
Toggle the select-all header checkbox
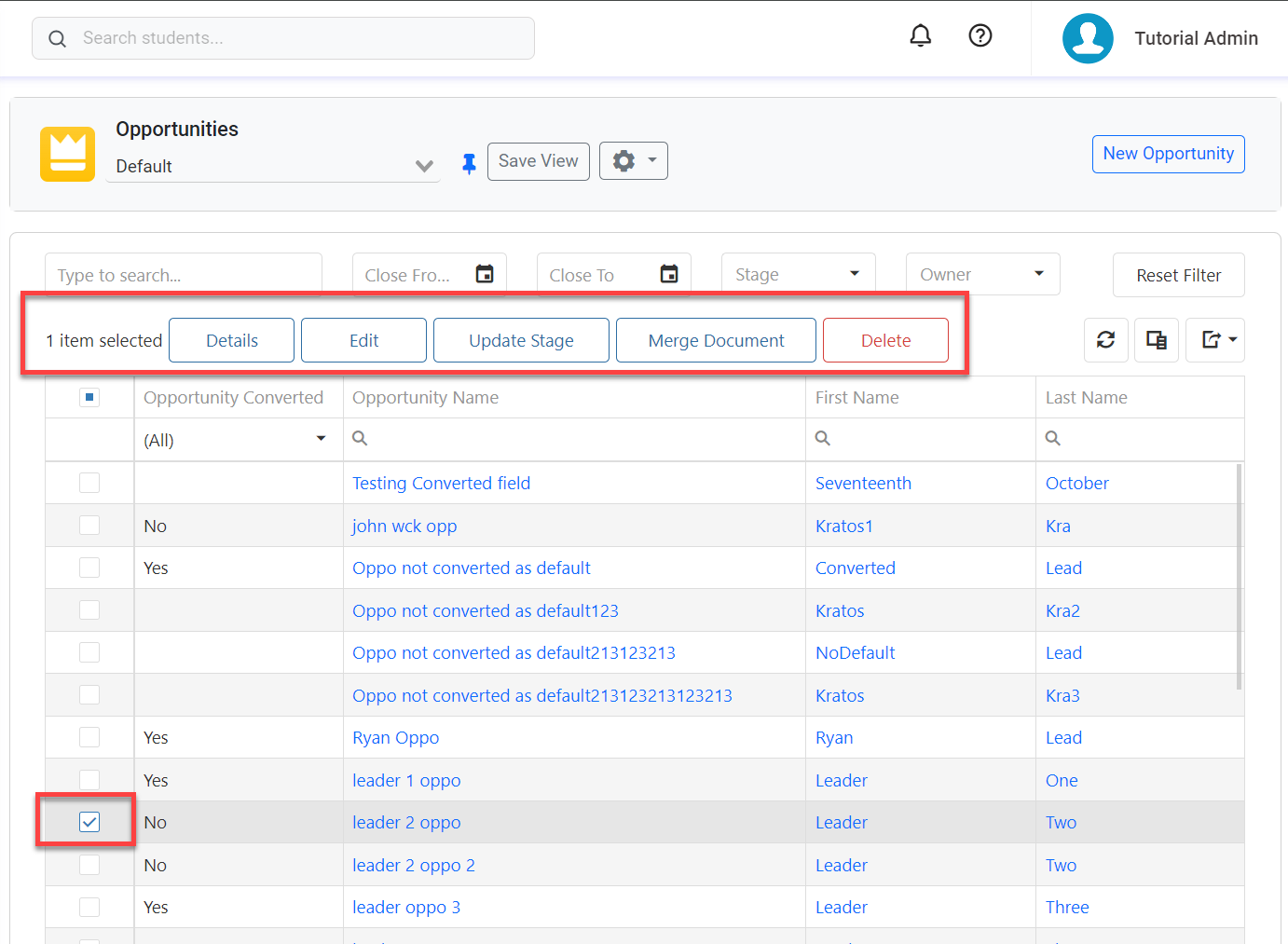[x=89, y=397]
